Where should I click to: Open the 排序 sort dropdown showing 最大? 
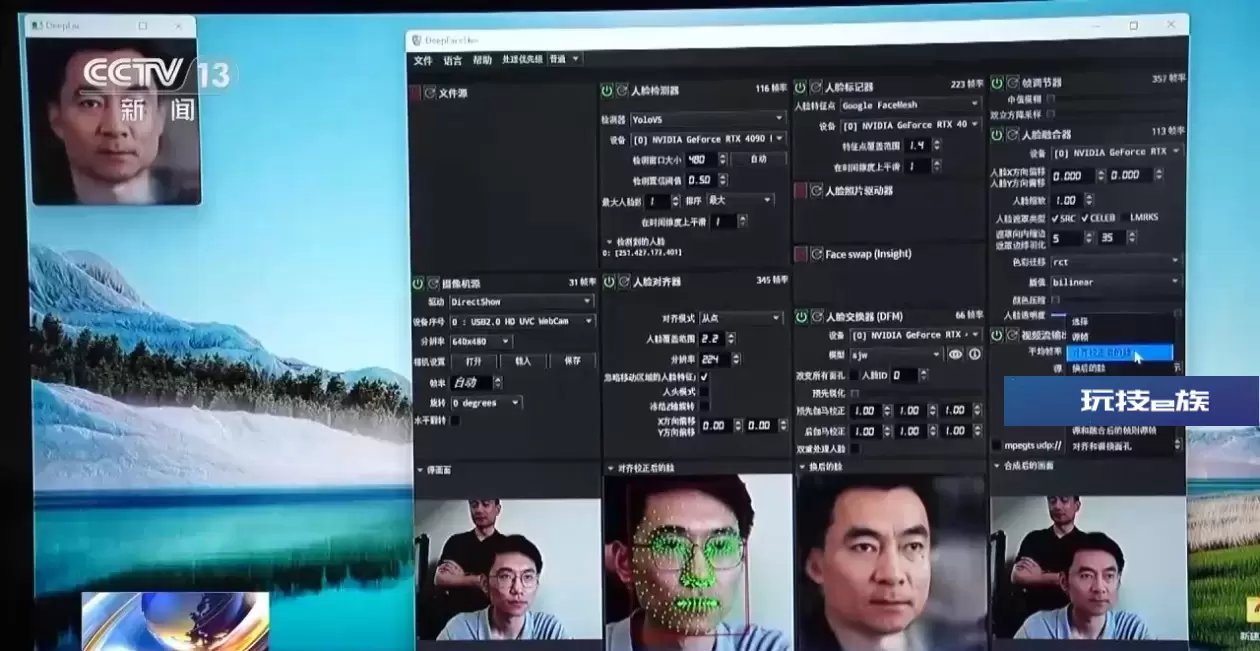click(740, 200)
